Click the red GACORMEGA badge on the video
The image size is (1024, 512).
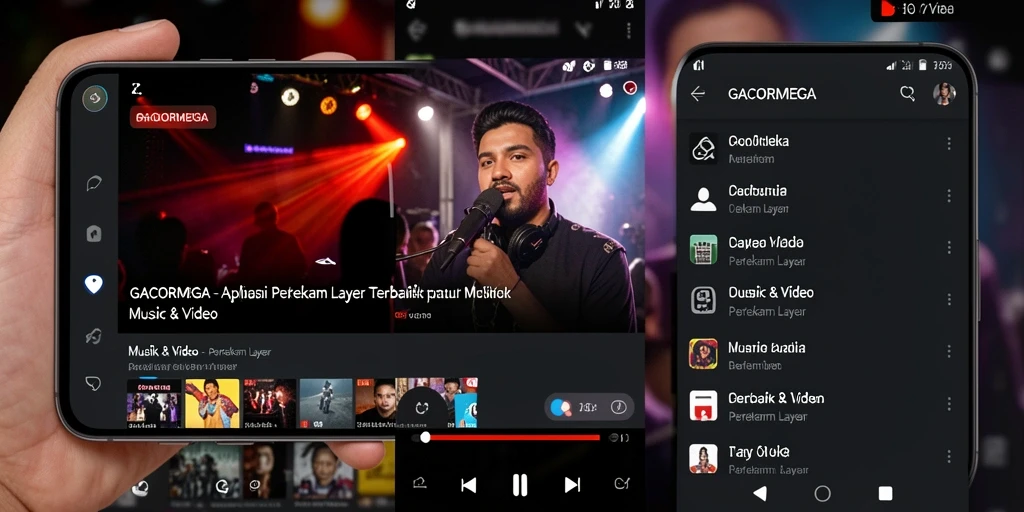click(x=172, y=117)
